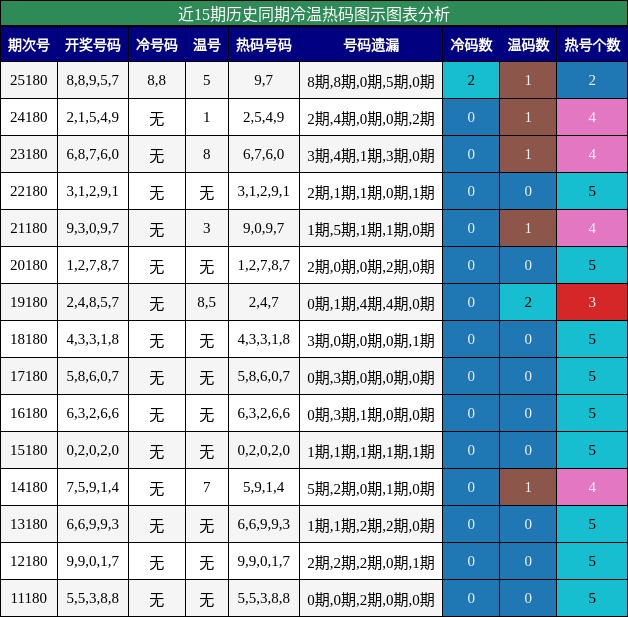
Task: Select period number 25180
Action: pos(29,80)
